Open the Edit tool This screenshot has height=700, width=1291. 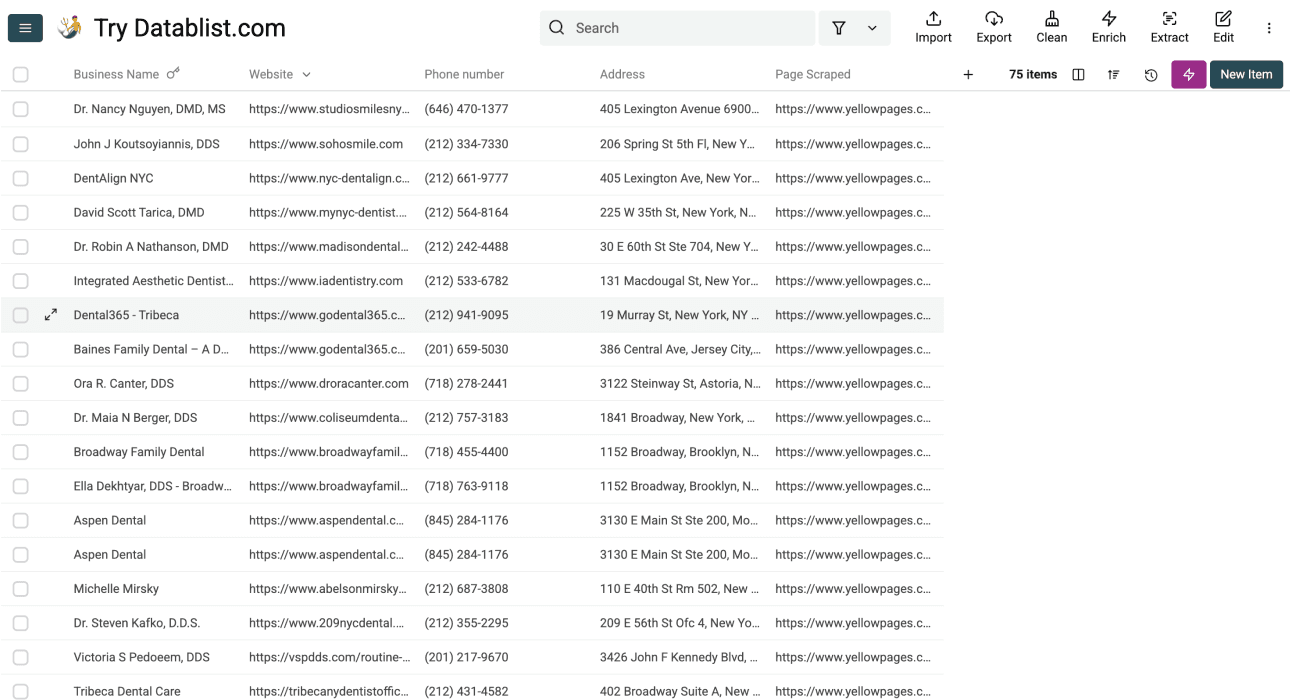point(1223,27)
